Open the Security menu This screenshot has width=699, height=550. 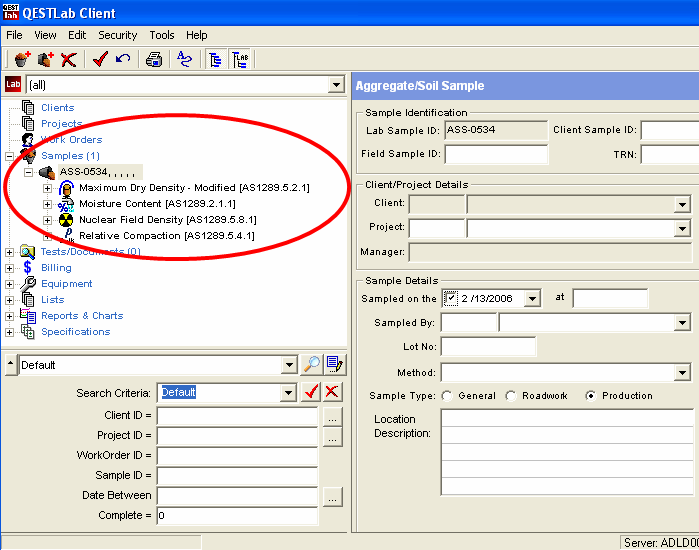tap(117, 35)
